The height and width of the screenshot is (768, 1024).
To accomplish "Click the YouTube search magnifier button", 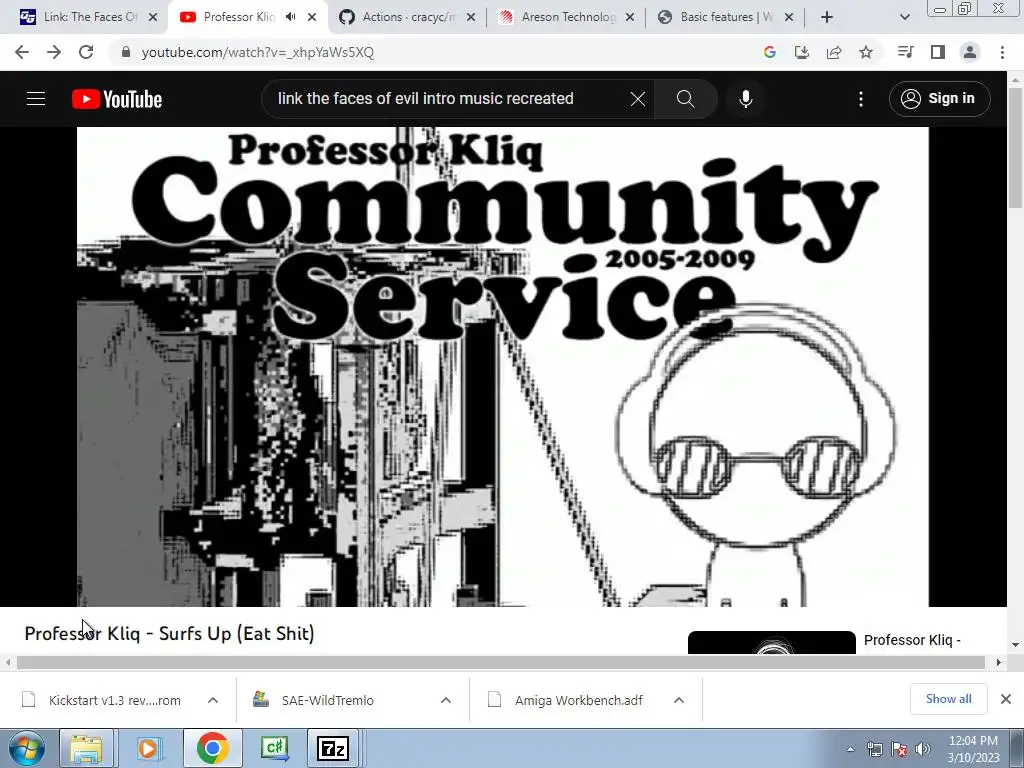I will [686, 99].
